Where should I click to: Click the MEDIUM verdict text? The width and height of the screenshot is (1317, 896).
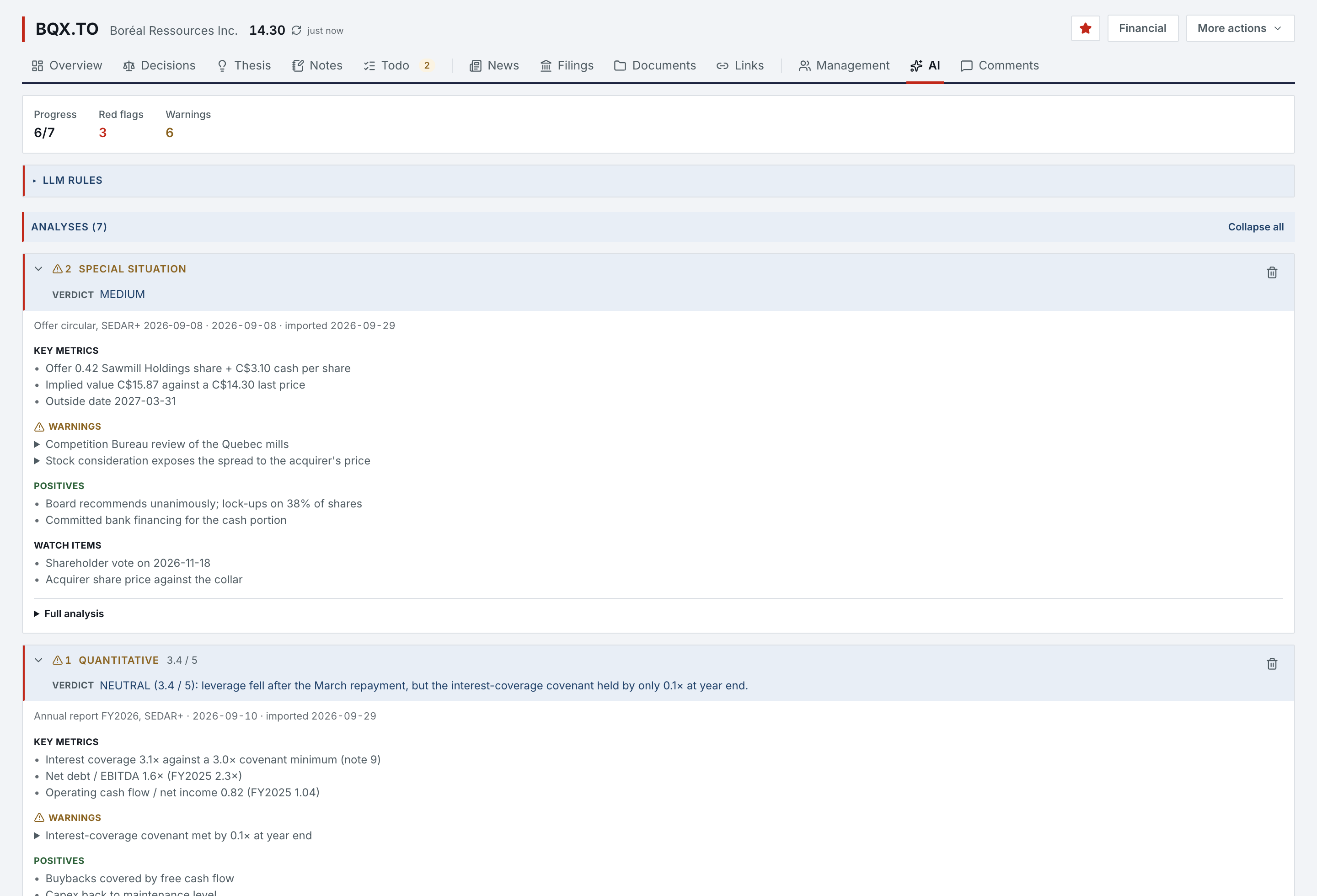[x=123, y=294]
